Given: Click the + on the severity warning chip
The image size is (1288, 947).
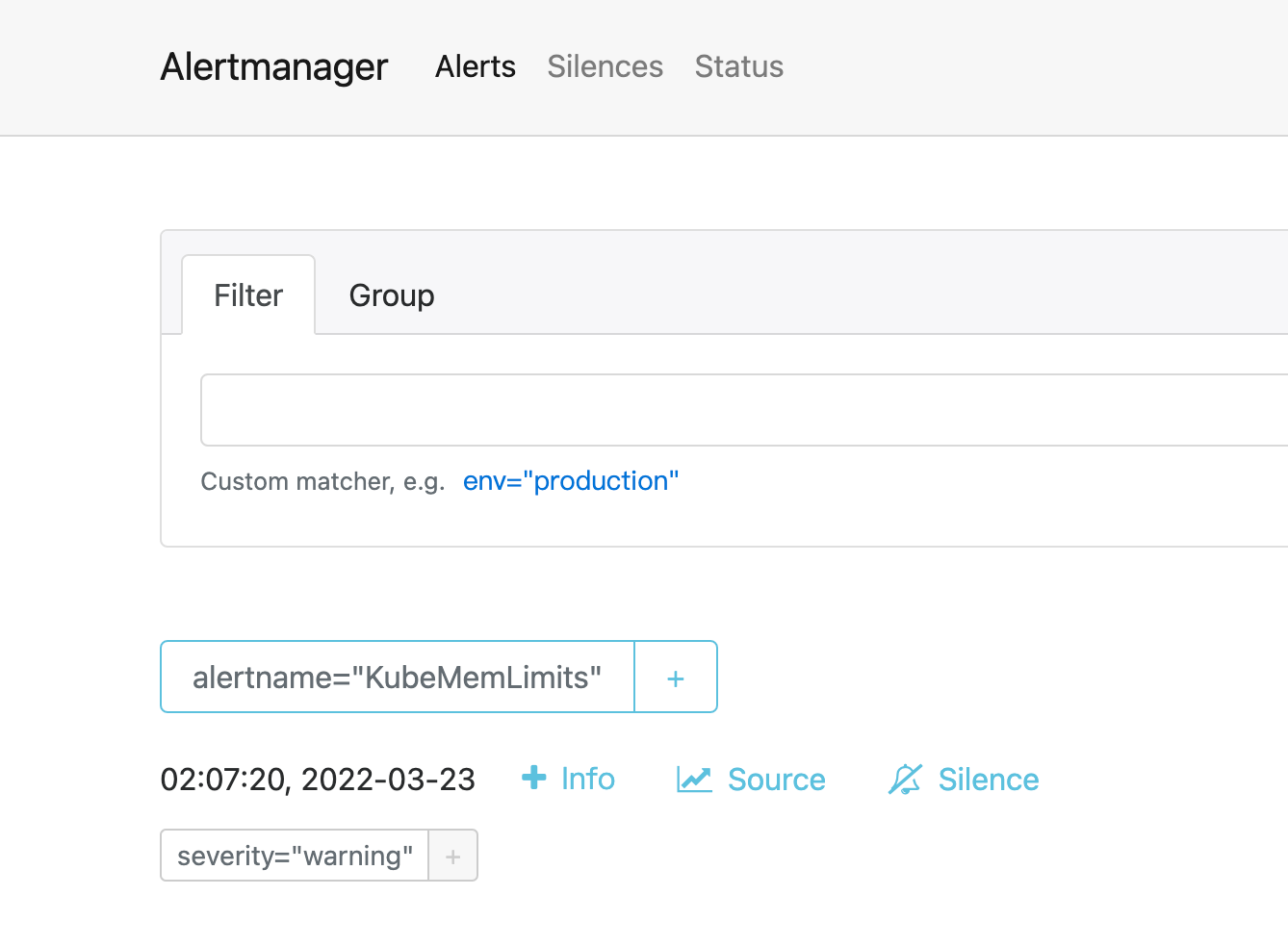Looking at the screenshot, I should 452,855.
